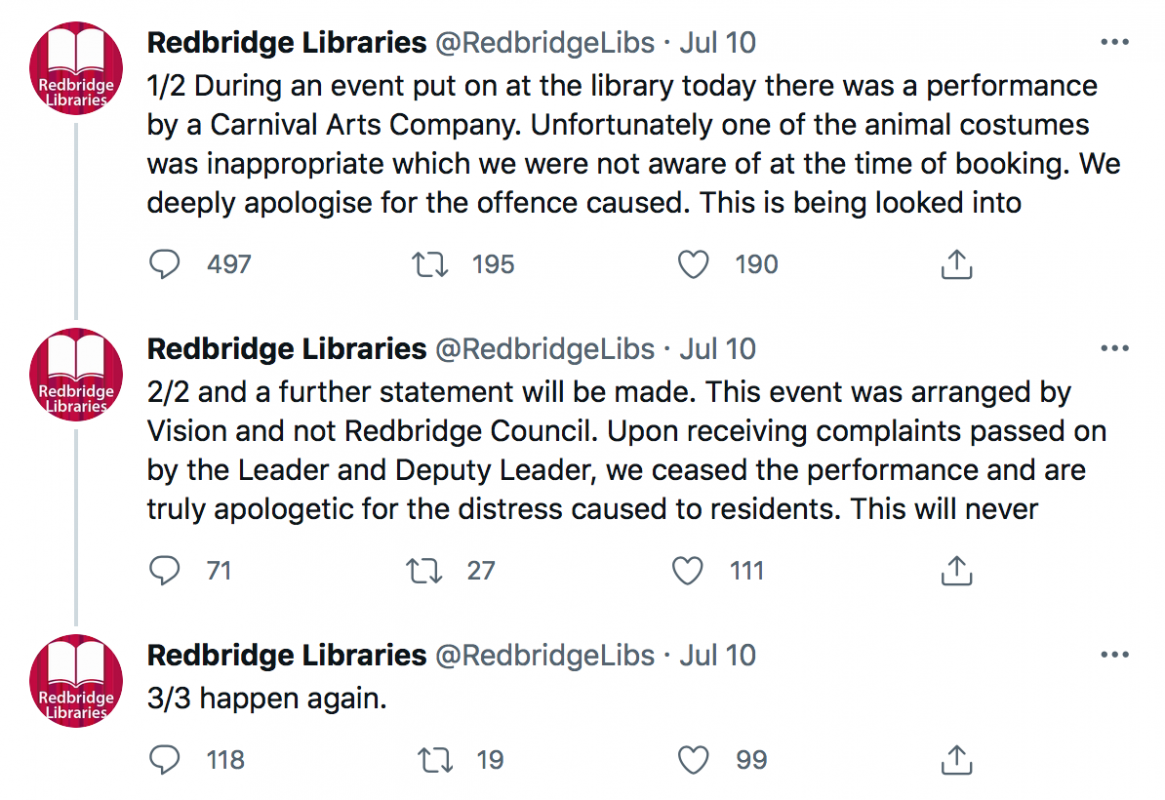
Task: Open more options on the third tweet
Action: 1114,654
